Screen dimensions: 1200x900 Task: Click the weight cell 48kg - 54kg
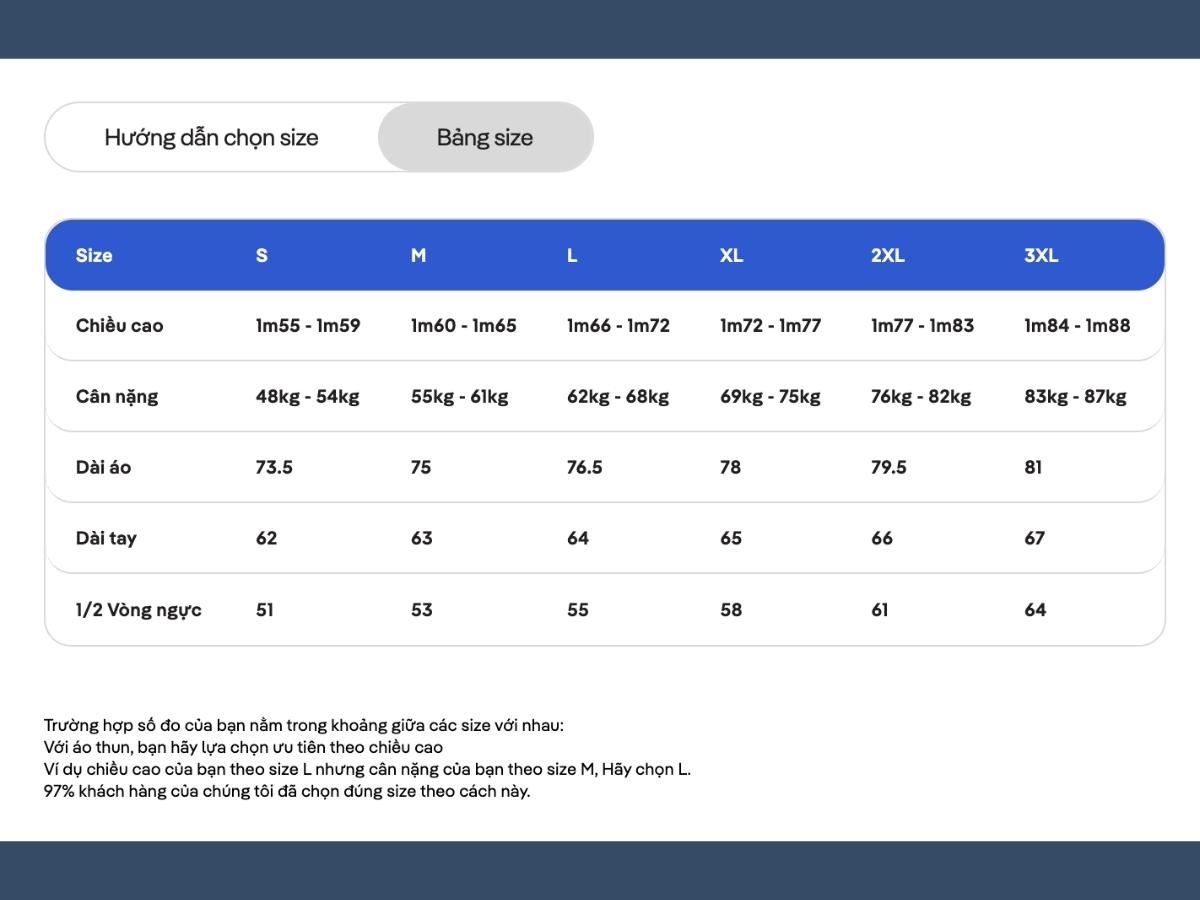coord(307,396)
